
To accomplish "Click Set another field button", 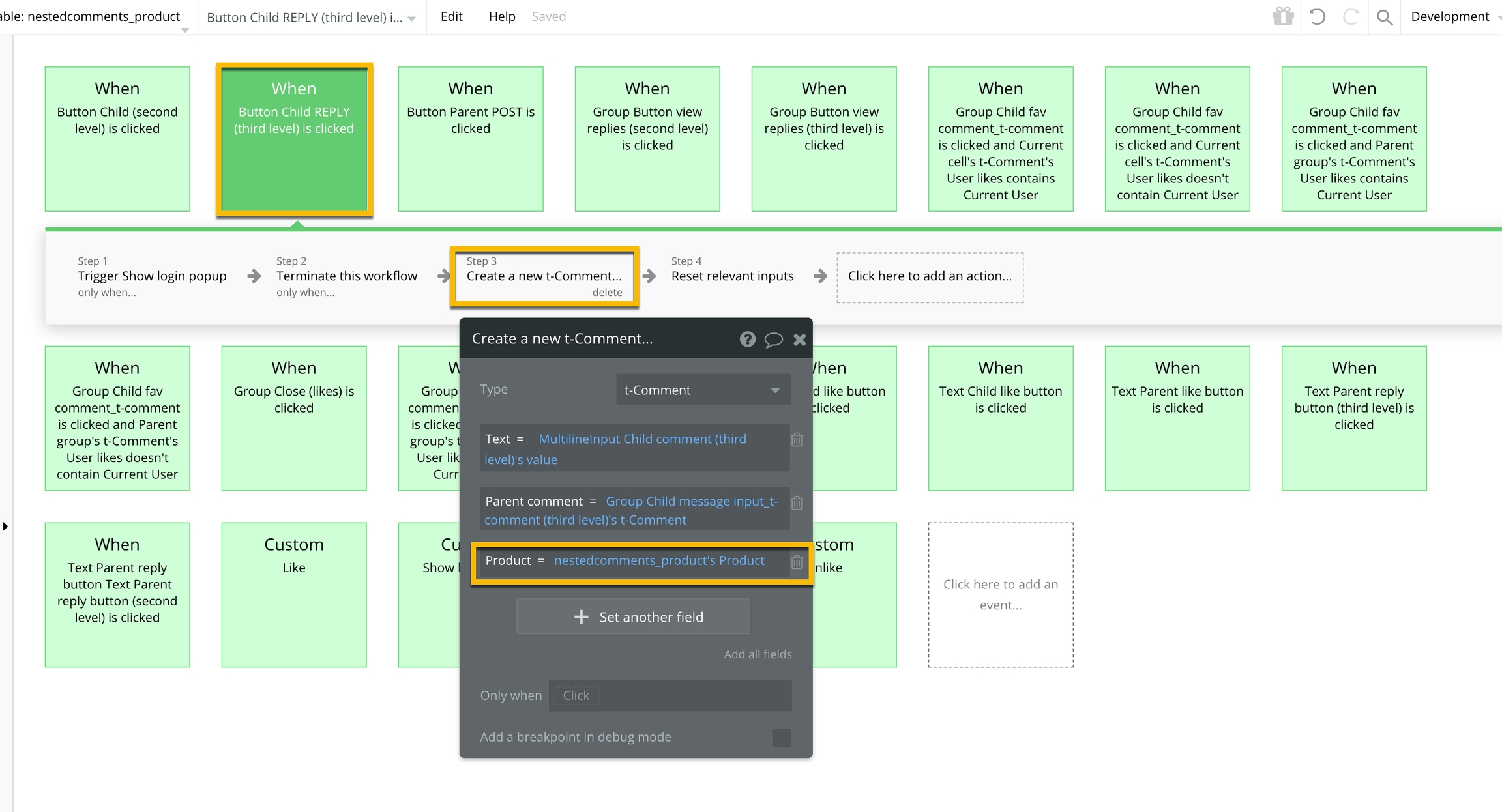I will coord(633,616).
